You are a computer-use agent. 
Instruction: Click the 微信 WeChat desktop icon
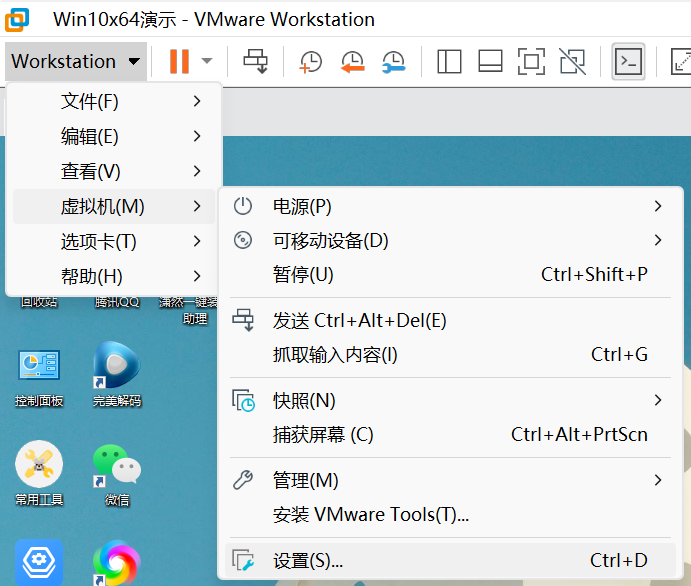pos(116,471)
